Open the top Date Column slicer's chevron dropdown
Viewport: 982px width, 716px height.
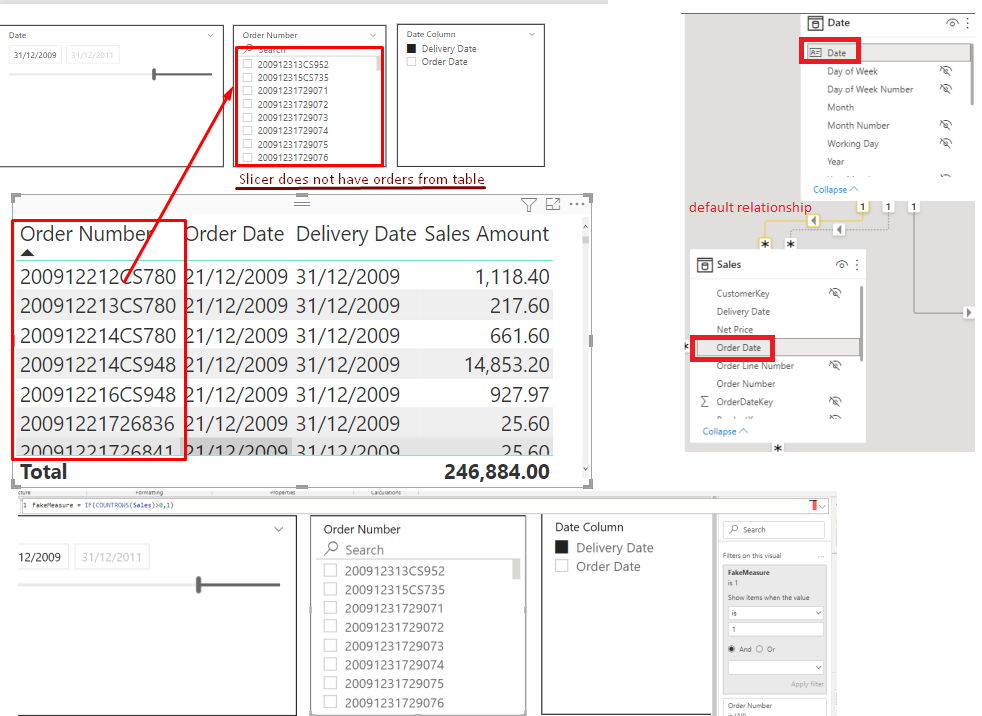pos(532,34)
